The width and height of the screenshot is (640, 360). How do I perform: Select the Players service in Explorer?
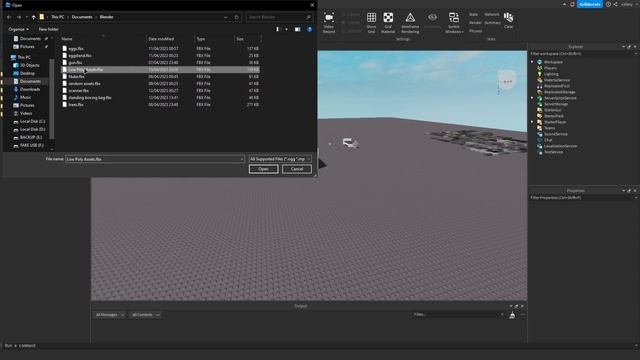(x=550, y=68)
